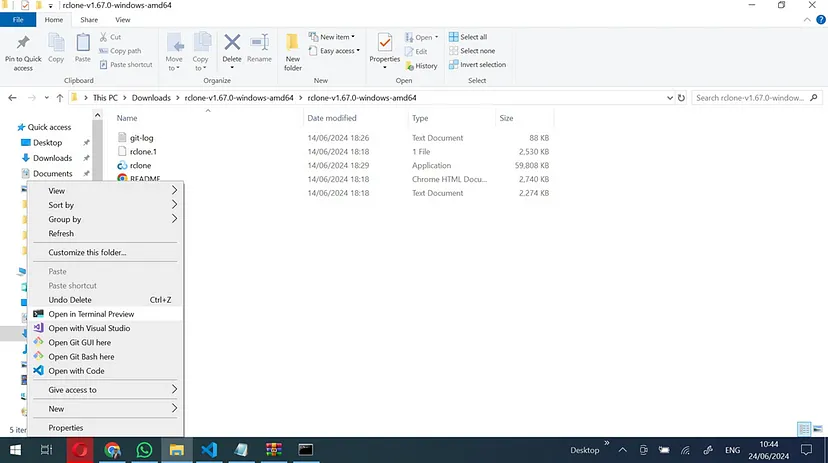Open Google Chrome from the taskbar

point(112,450)
